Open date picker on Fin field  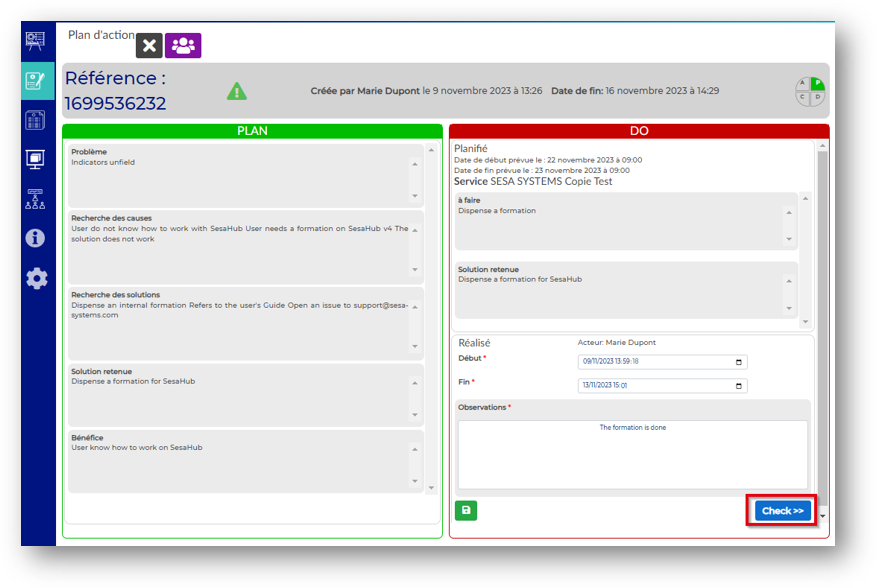coord(739,386)
